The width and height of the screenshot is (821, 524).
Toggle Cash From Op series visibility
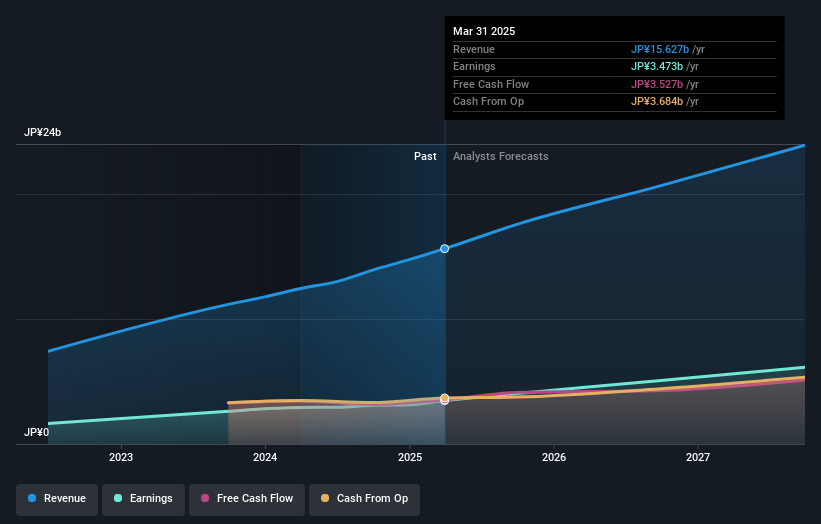(364, 499)
